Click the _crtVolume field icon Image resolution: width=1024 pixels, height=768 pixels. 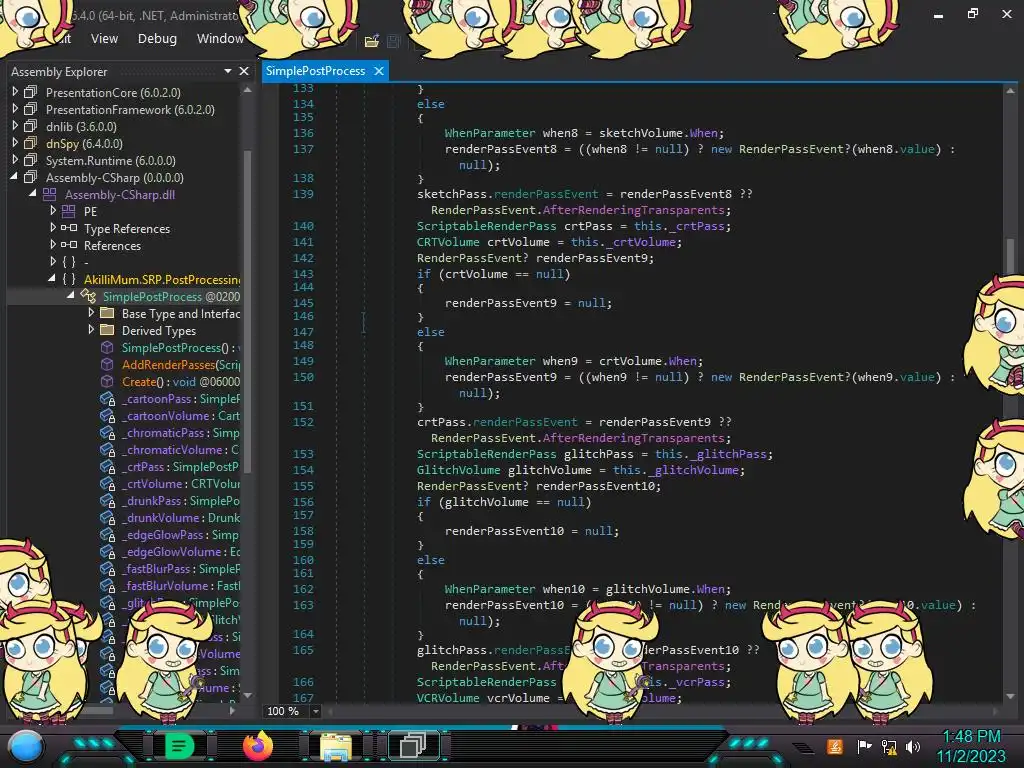[107, 483]
